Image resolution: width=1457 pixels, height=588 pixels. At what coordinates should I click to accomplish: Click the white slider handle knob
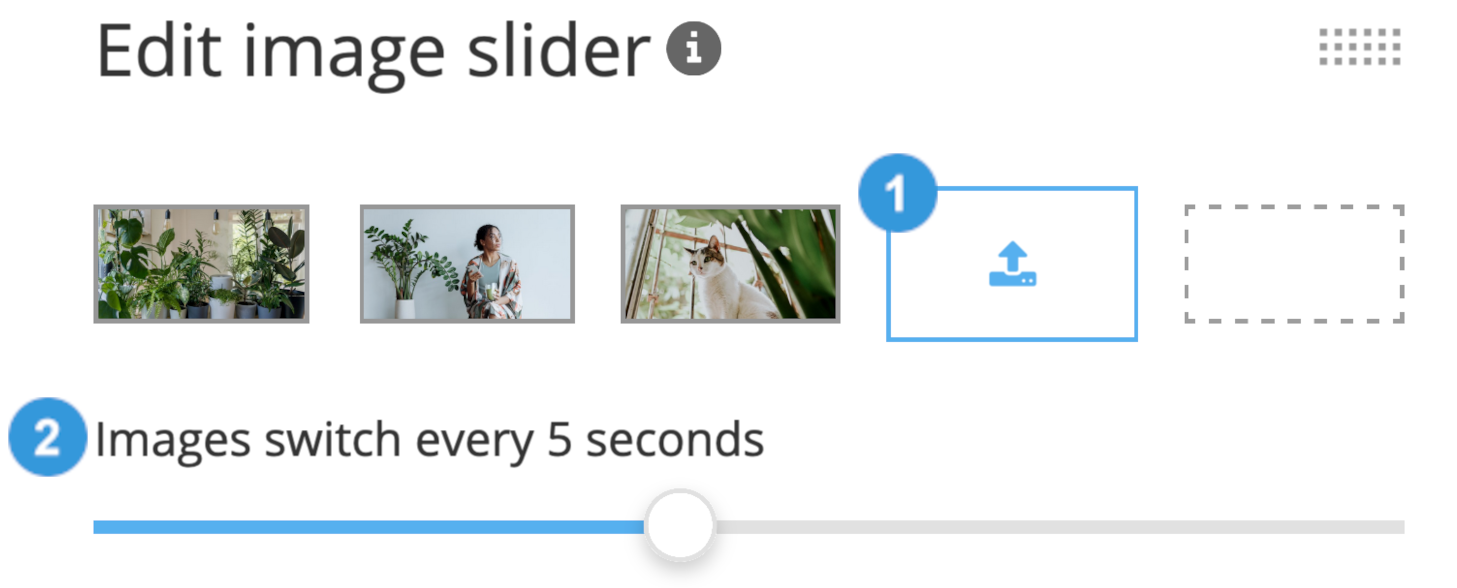pyautogui.click(x=680, y=526)
